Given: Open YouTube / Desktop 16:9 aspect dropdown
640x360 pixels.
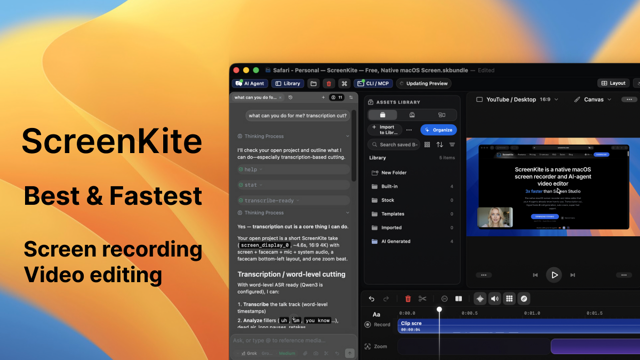Looking at the screenshot, I should coord(517,100).
